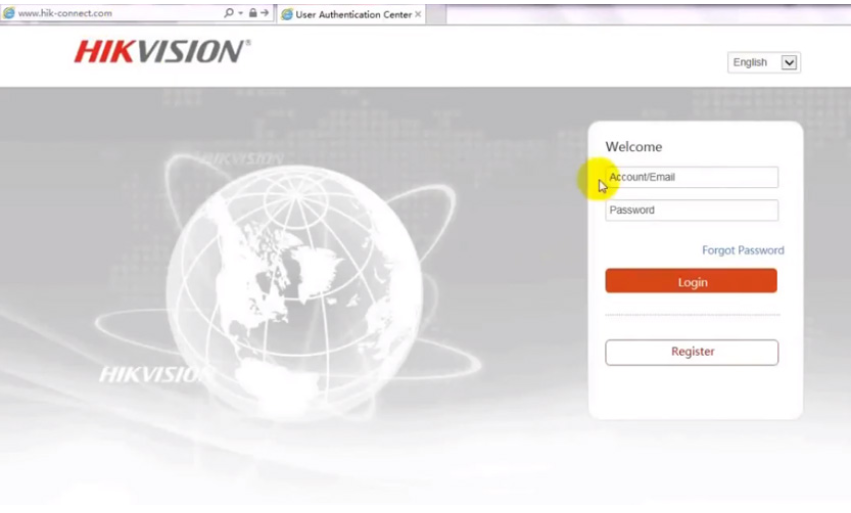Click the IE page icon on the tab
The height and width of the screenshot is (513, 851).
[x=287, y=15]
